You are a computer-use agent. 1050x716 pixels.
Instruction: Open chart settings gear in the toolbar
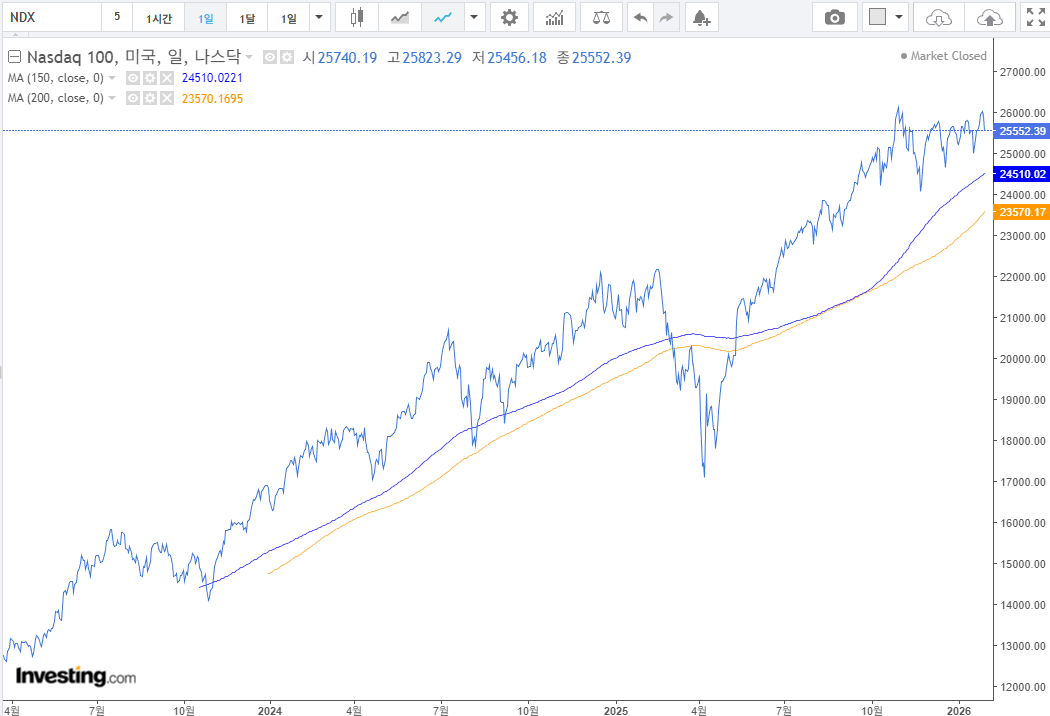(x=510, y=17)
